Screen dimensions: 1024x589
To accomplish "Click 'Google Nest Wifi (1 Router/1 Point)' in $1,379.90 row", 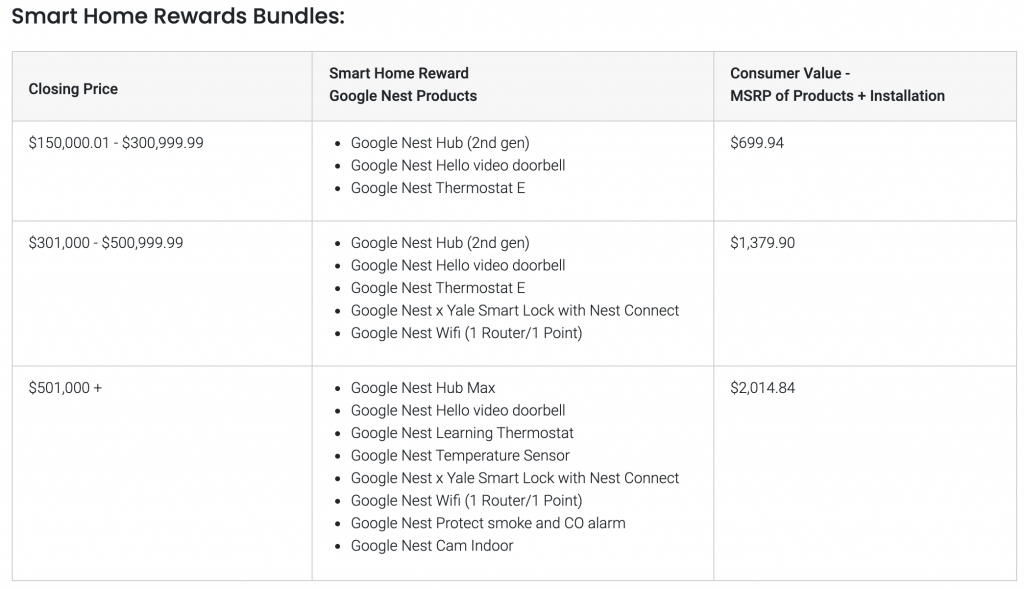I will 466,333.
